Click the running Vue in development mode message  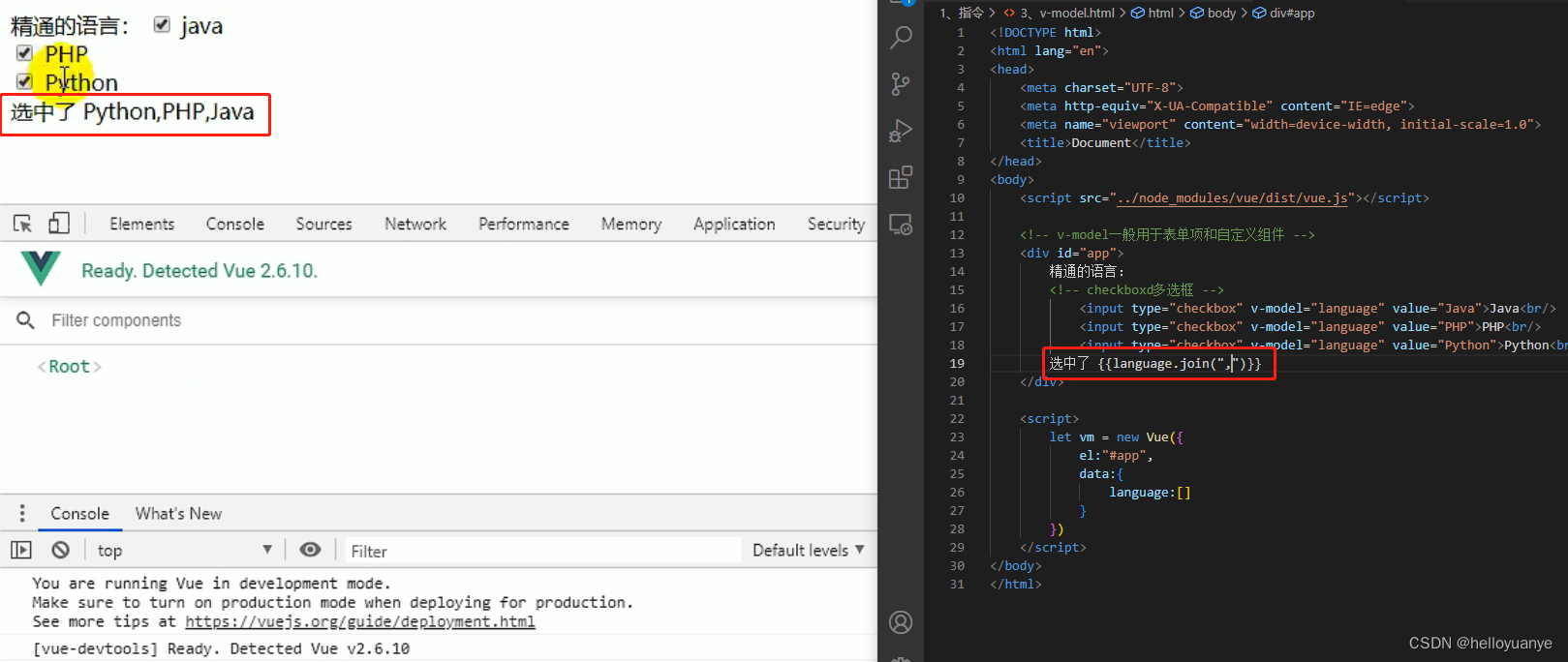click(211, 583)
